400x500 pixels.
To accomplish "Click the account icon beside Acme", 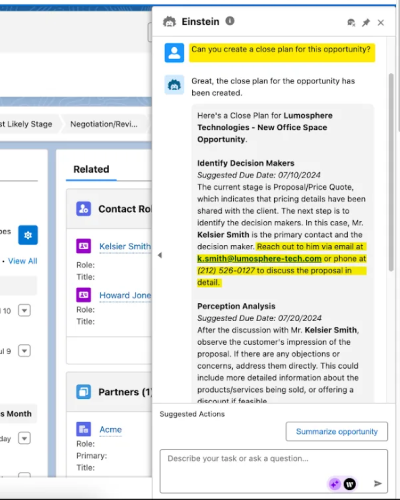I will click(x=83, y=429).
